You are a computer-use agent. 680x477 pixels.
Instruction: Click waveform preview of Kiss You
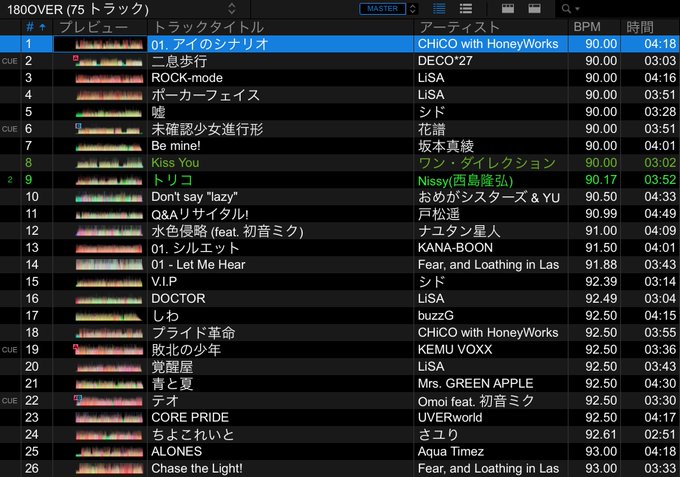[x=109, y=163]
